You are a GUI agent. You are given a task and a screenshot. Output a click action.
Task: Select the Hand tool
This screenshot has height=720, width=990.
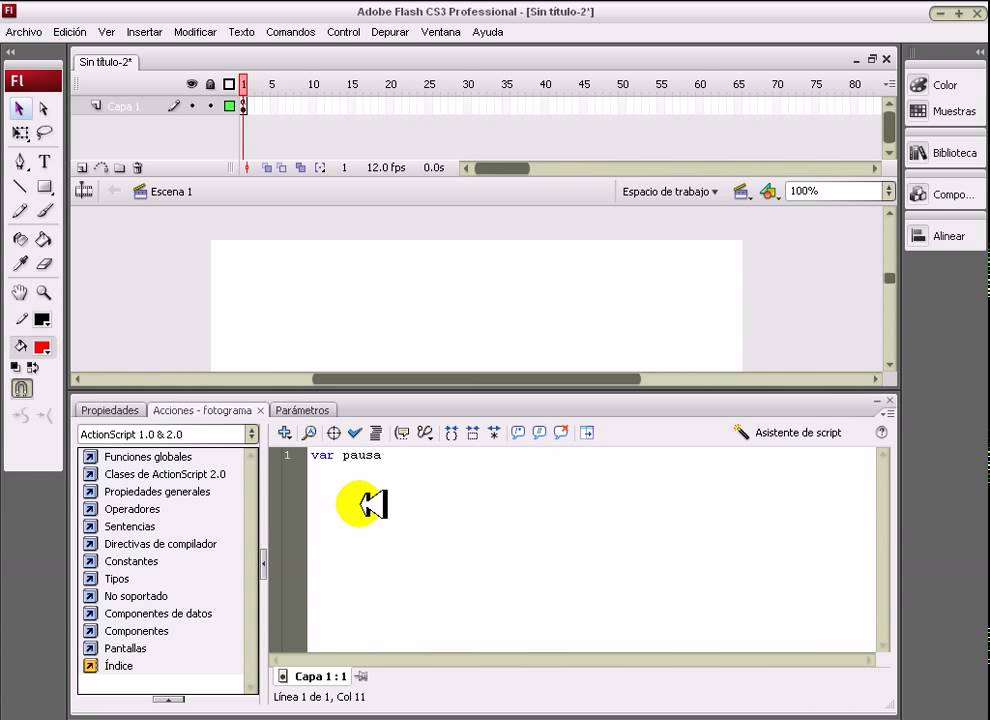point(20,292)
